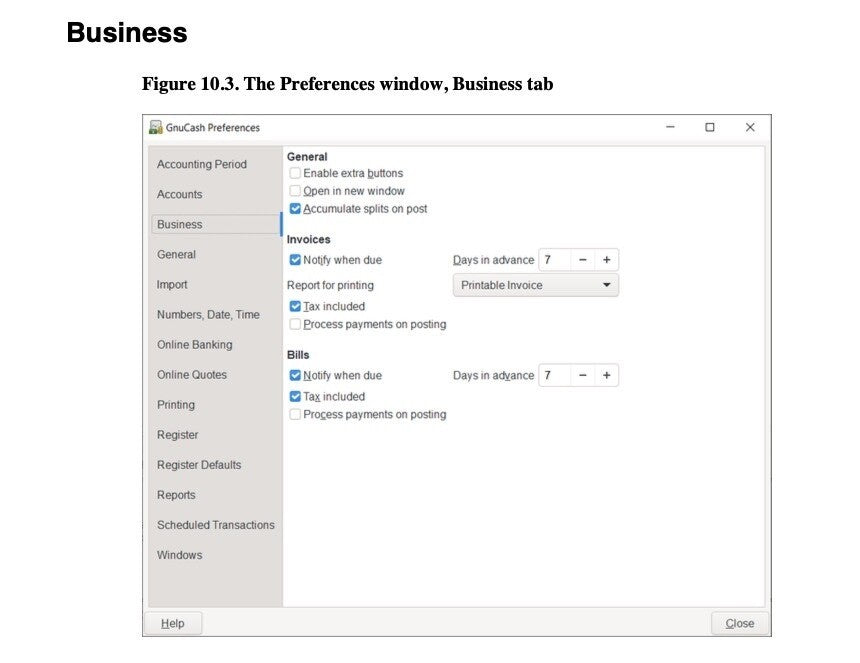The width and height of the screenshot is (860, 663).
Task: Click the Close button
Action: (x=739, y=622)
